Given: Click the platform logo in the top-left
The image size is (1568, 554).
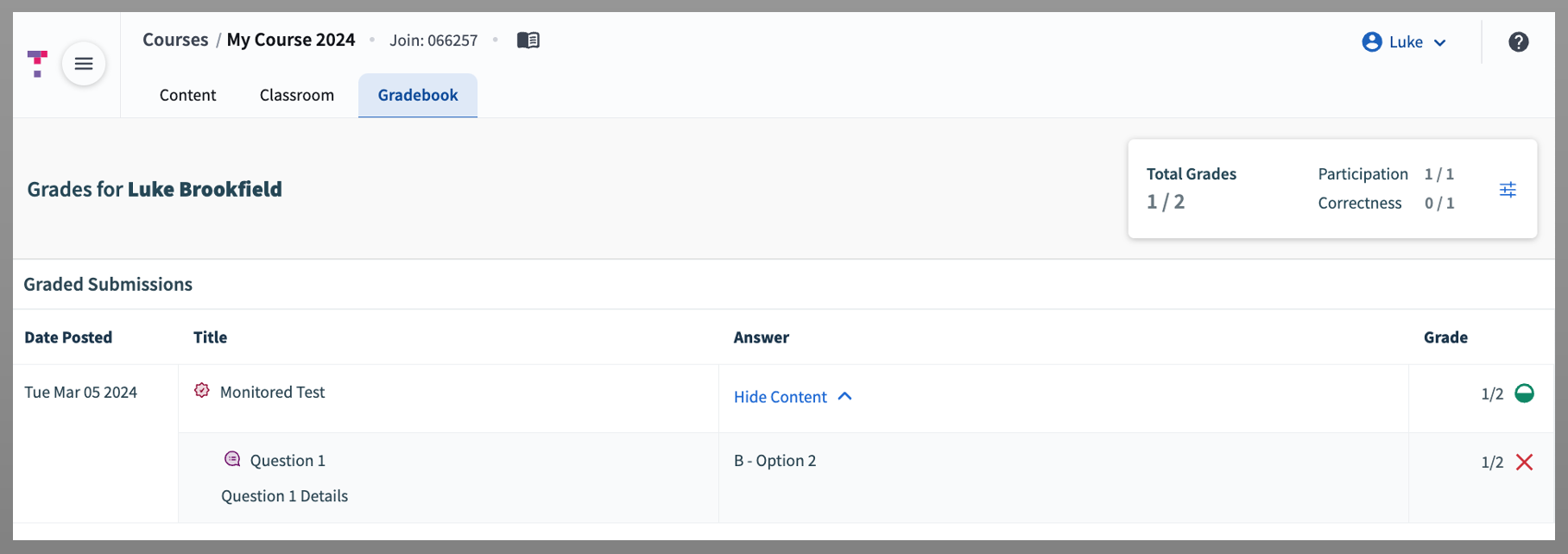Looking at the screenshot, I should 36,64.
